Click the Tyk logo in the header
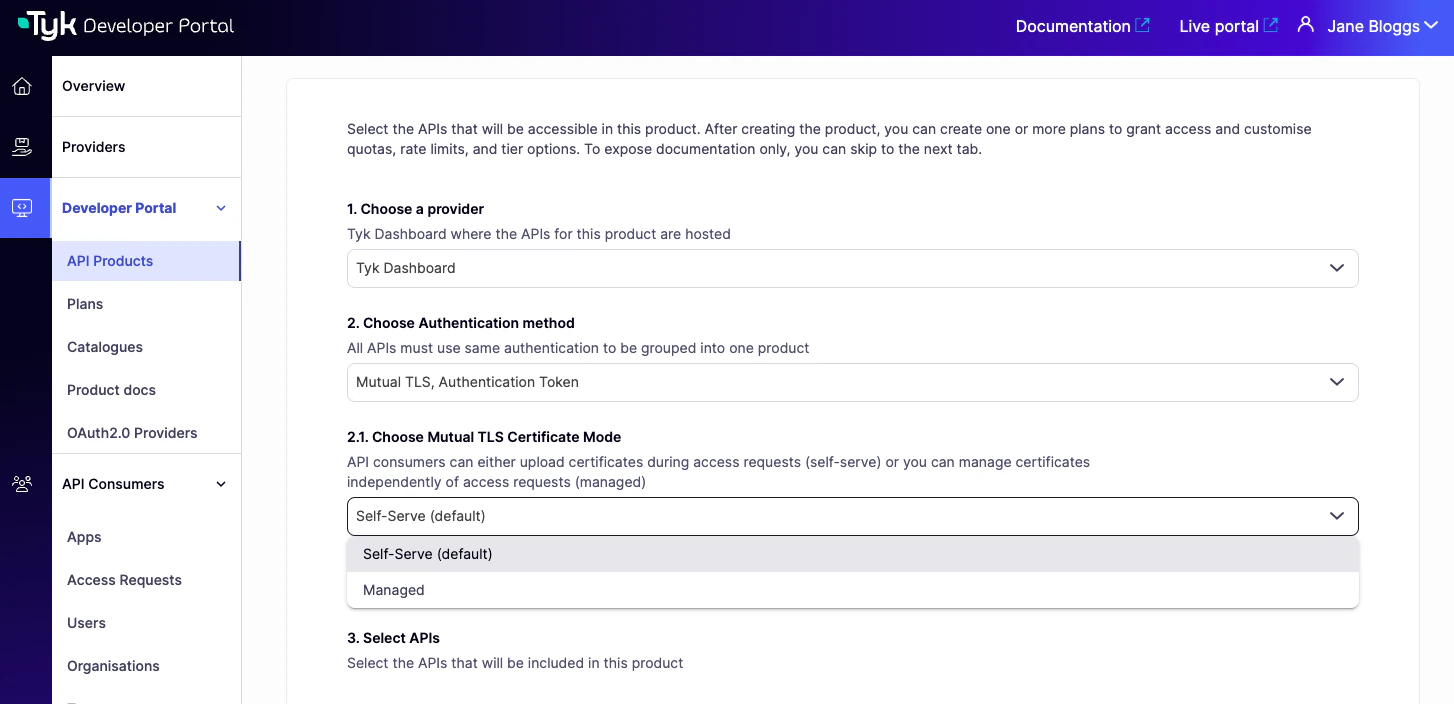 point(46,26)
